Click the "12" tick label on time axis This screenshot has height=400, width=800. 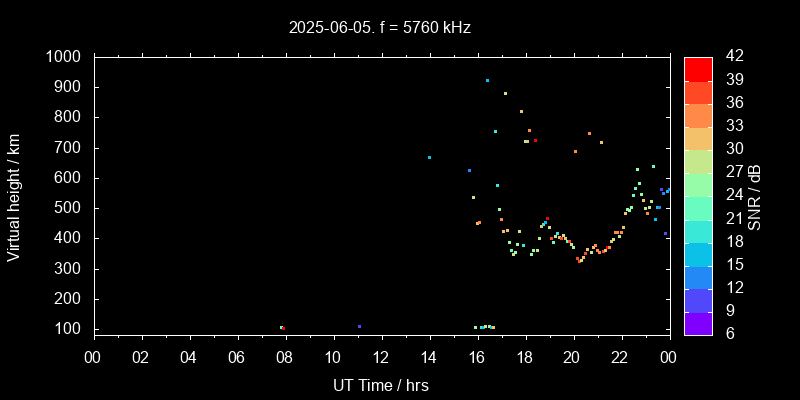coord(381,356)
